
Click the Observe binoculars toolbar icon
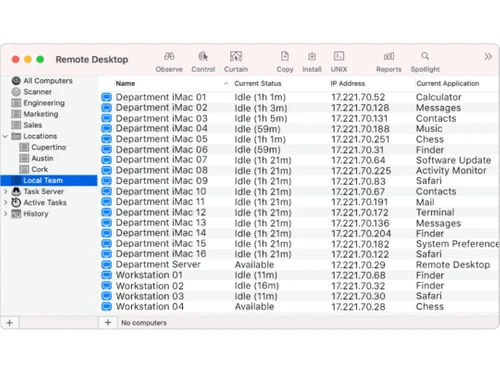pos(169,56)
